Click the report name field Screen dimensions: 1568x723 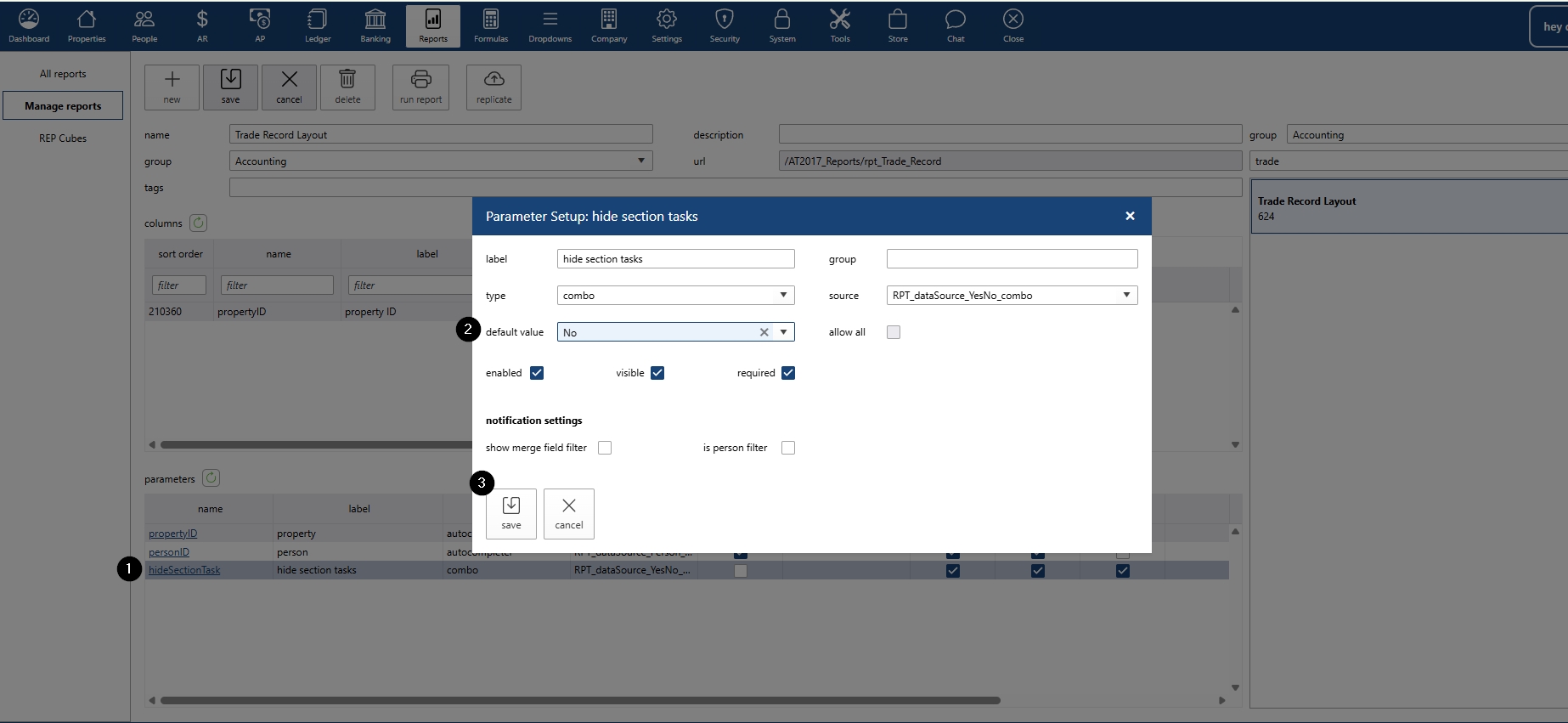pyautogui.click(x=441, y=134)
